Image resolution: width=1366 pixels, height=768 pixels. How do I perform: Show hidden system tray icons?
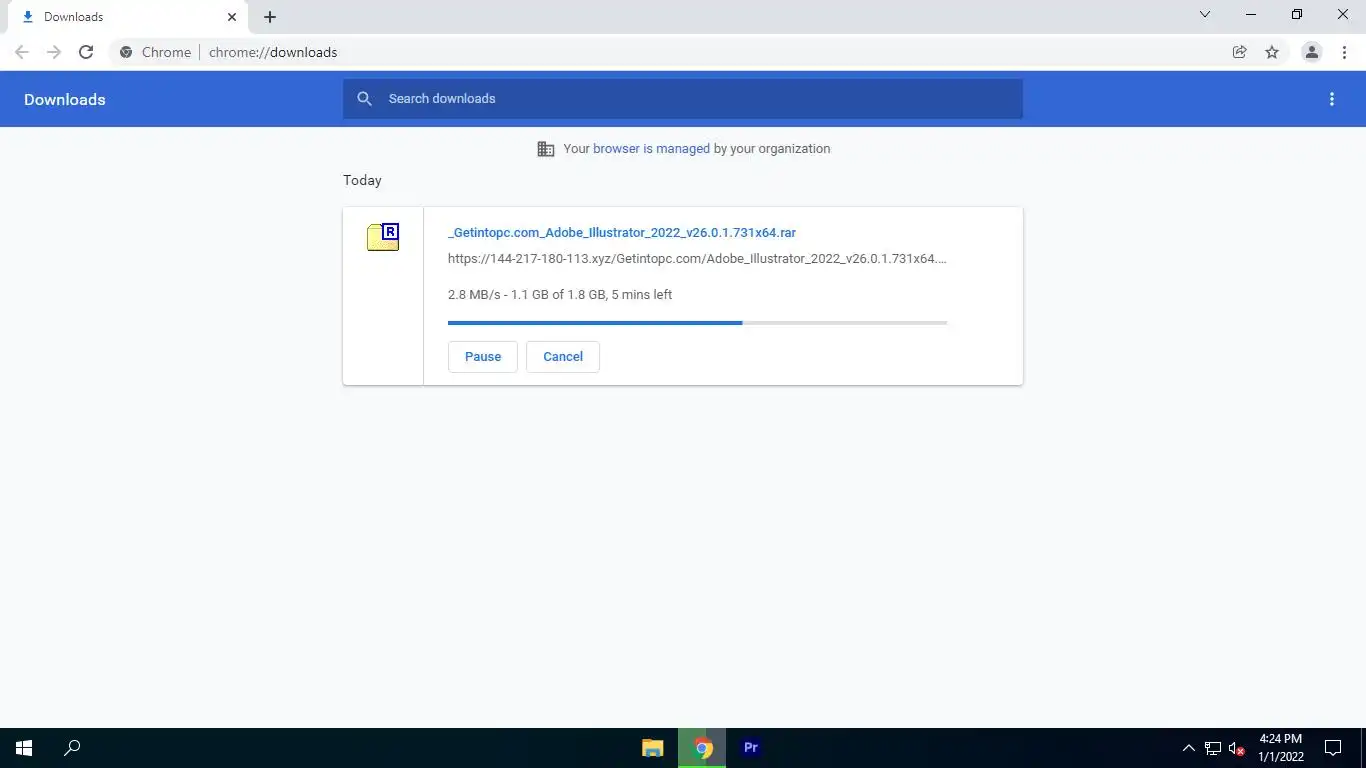click(x=1189, y=748)
